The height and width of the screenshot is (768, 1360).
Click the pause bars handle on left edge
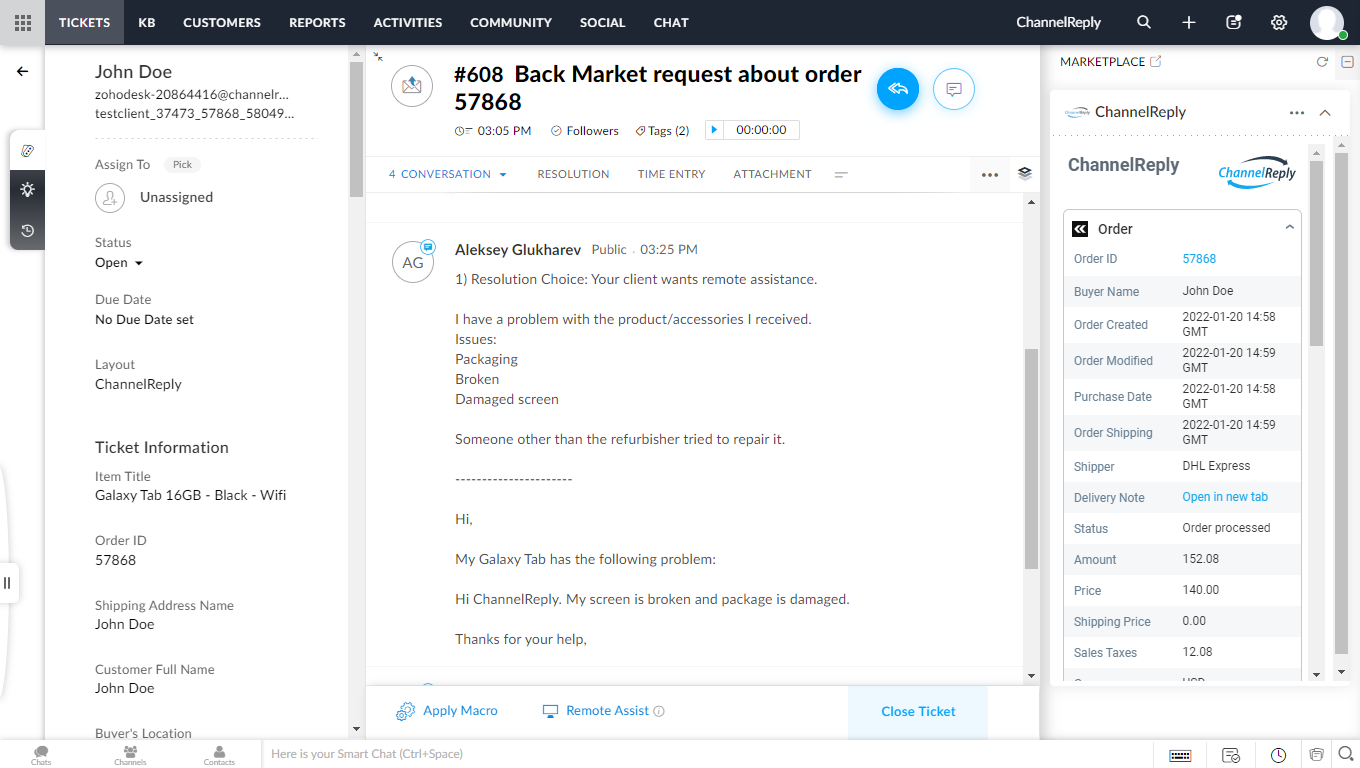pyautogui.click(x=7, y=583)
